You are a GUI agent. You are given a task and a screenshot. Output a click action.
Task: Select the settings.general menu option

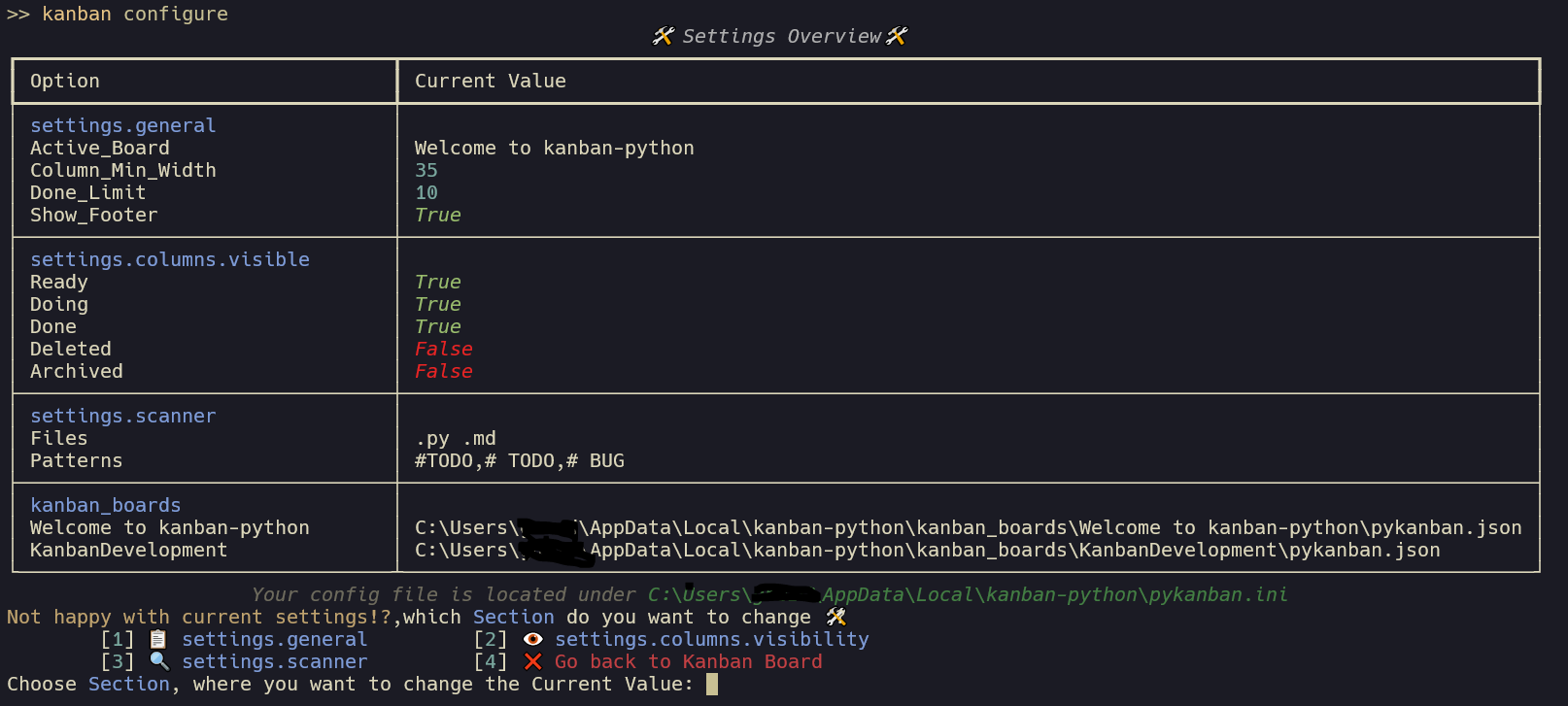pos(275,639)
